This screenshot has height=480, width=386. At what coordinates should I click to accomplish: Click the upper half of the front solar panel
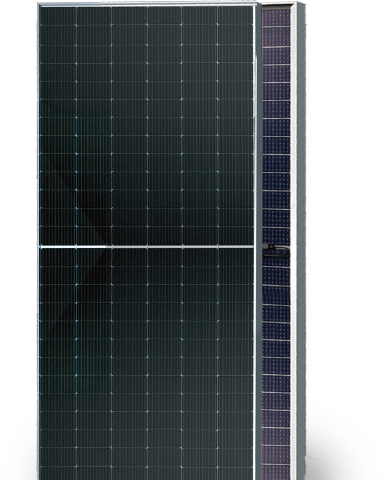[x=146, y=126]
